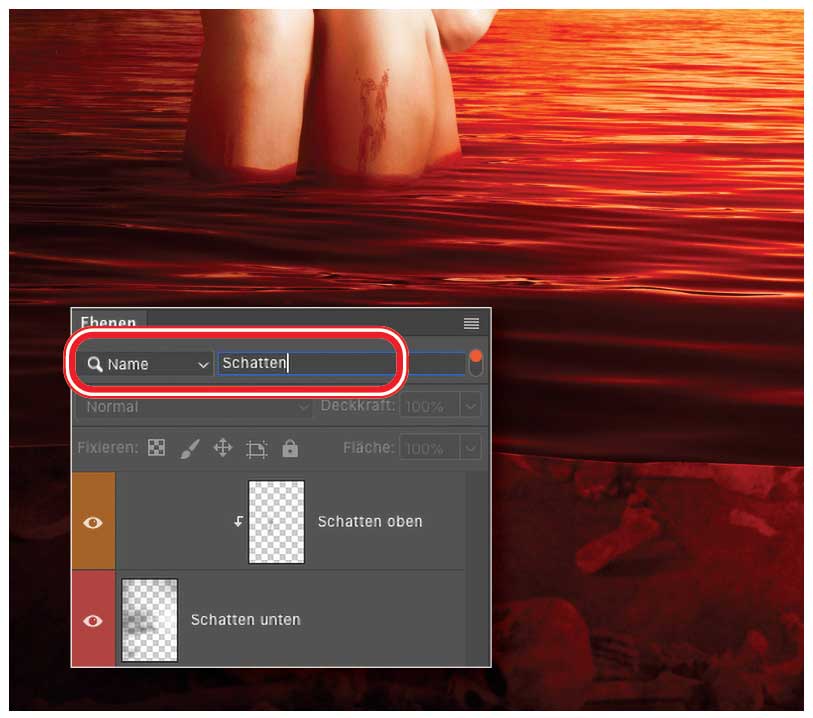Select the Schatten unten layer thumbnail
The image size is (813, 718).
pyautogui.click(x=149, y=621)
